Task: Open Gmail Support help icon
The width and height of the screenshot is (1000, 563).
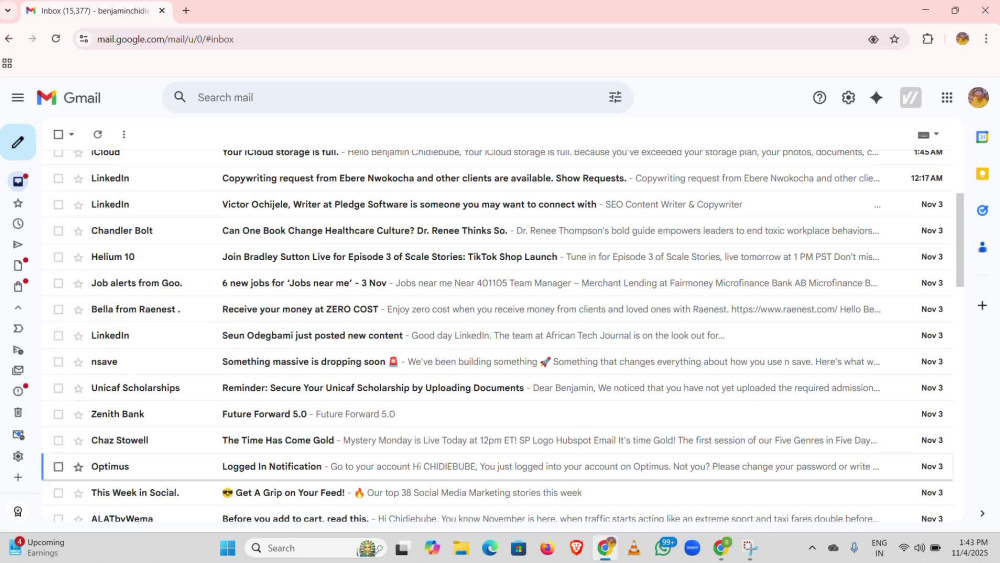Action: [820, 98]
